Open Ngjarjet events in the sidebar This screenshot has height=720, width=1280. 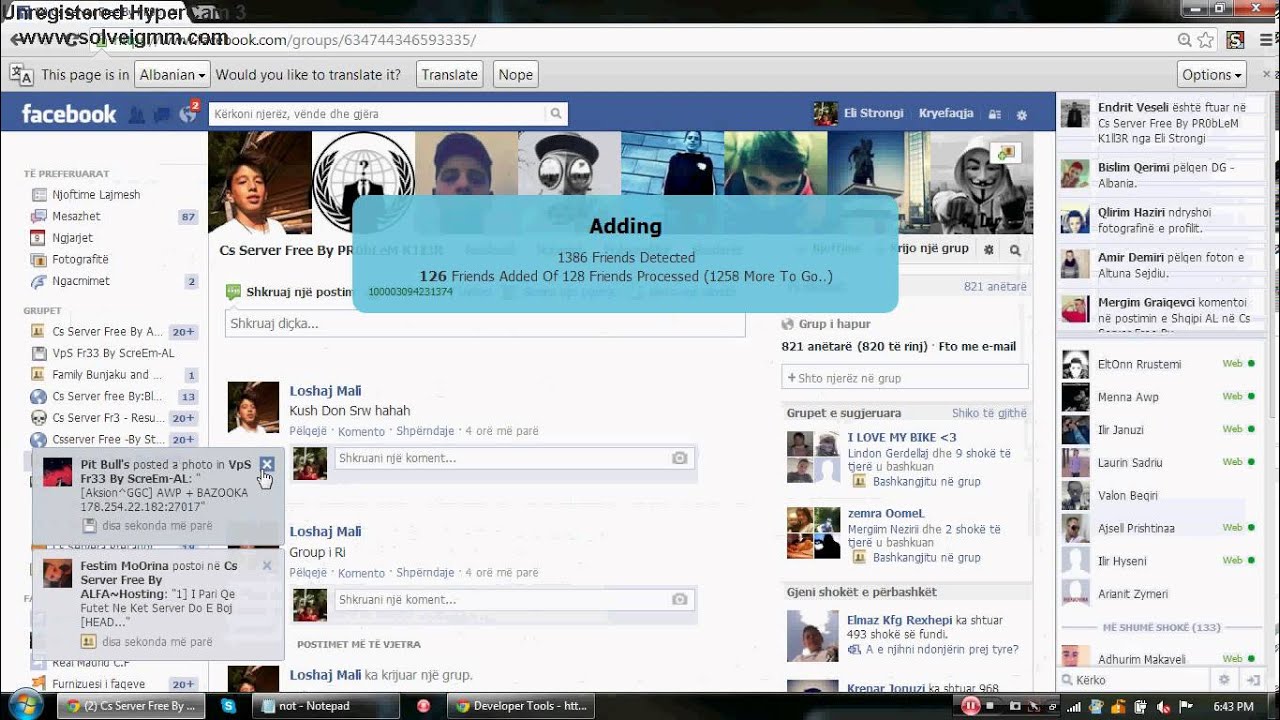point(72,238)
